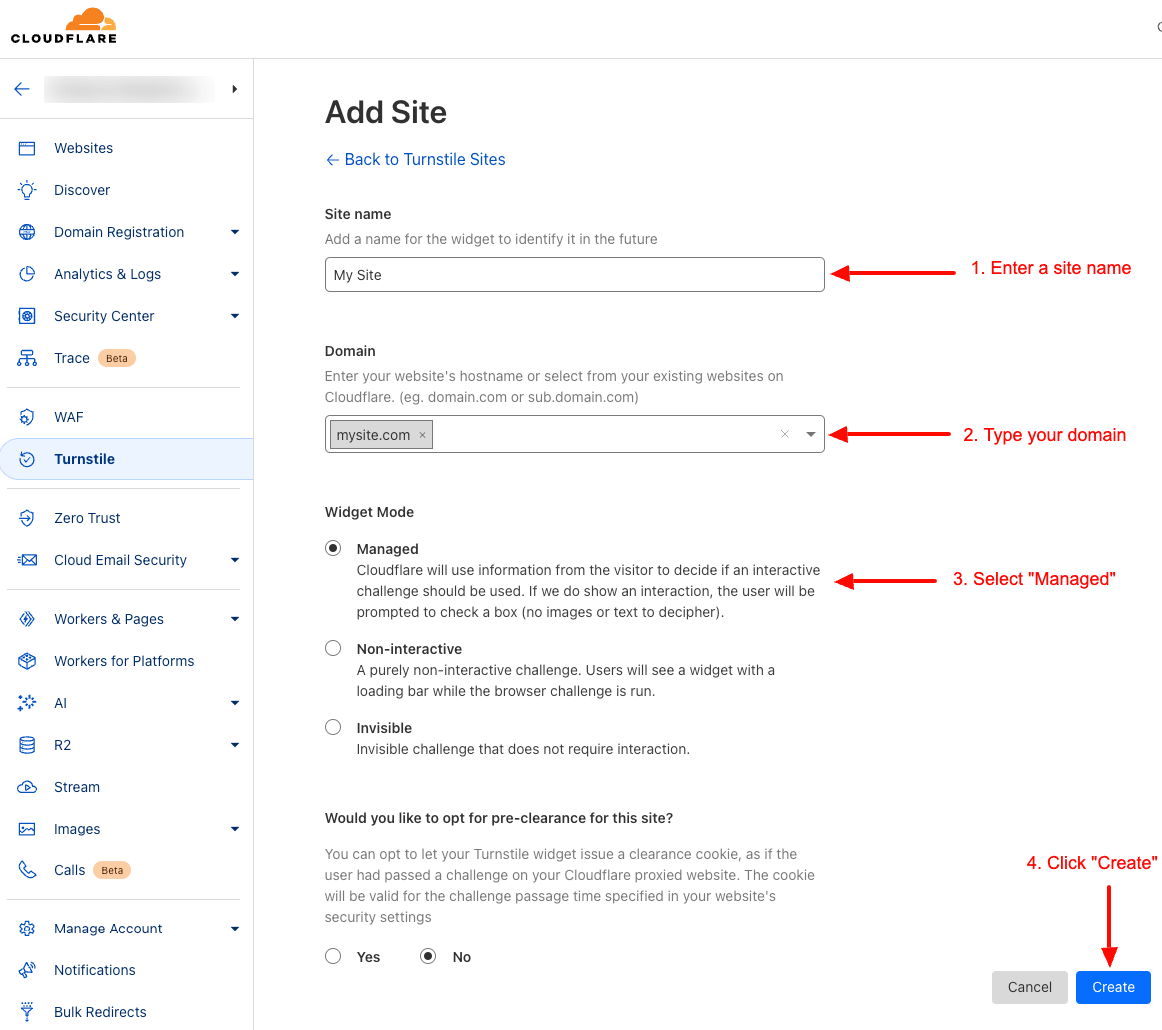Open the Domain dropdown arrow

[x=811, y=434]
